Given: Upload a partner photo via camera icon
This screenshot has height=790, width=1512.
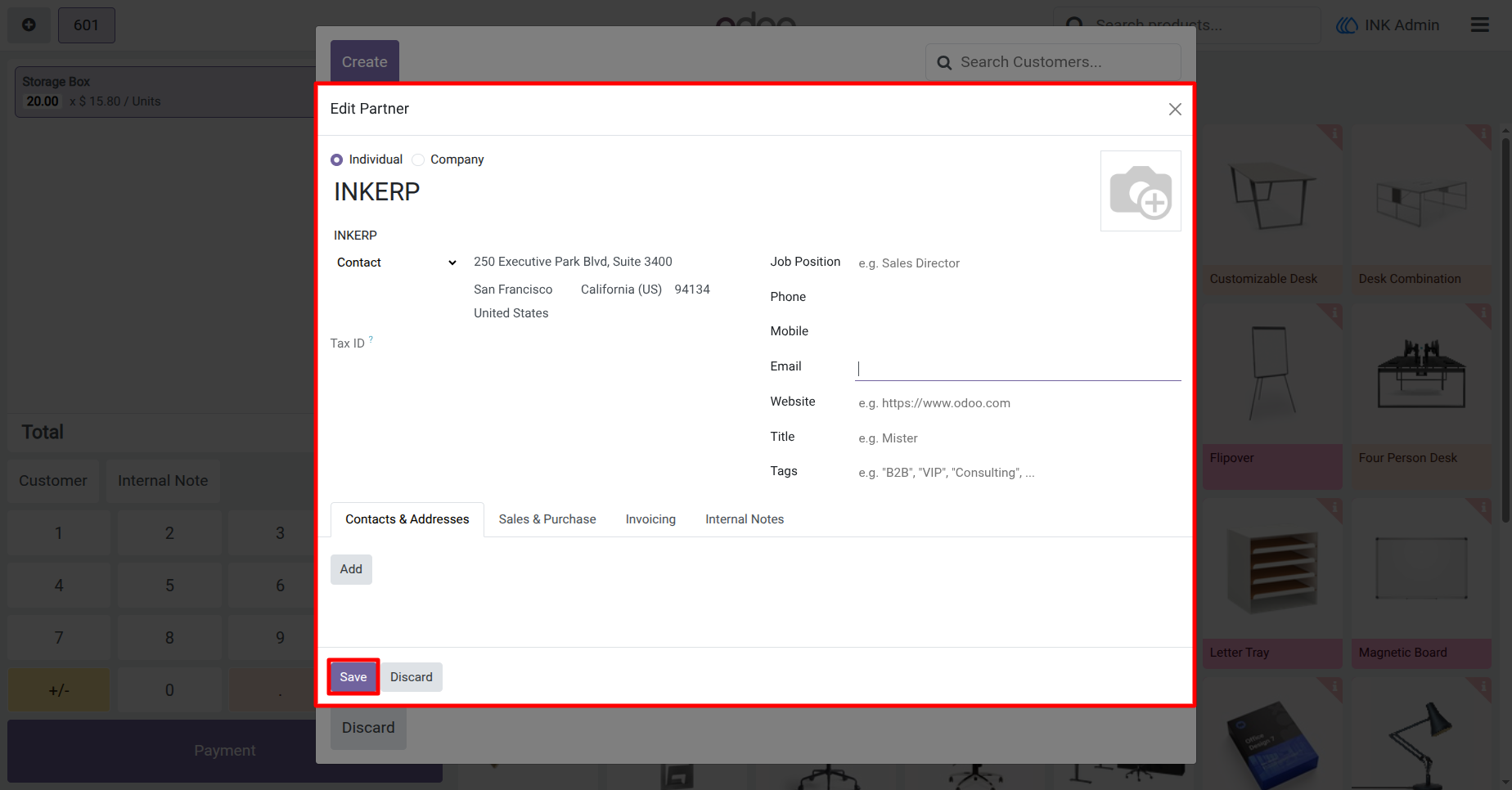Looking at the screenshot, I should (x=1141, y=191).
